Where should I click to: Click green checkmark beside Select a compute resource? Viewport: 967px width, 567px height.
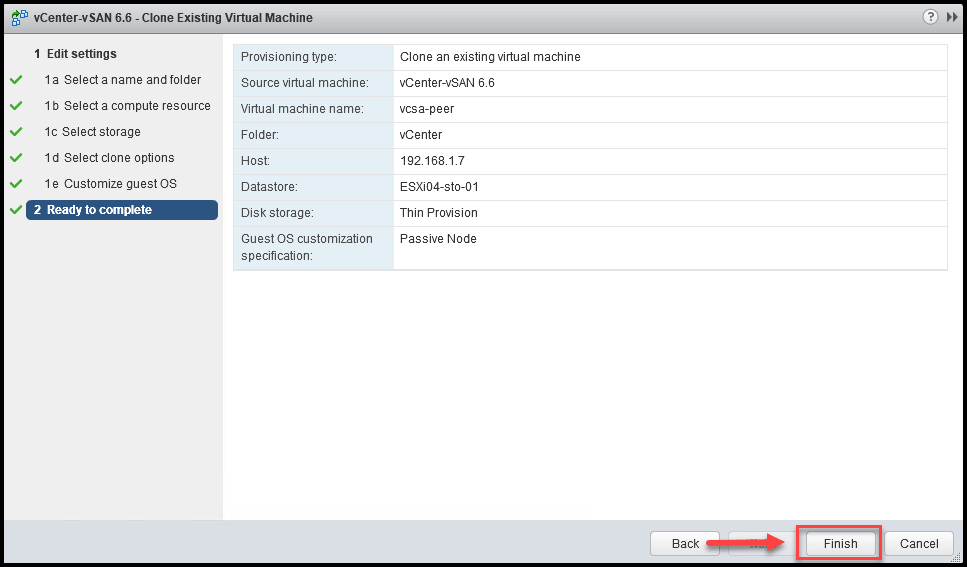tap(17, 106)
